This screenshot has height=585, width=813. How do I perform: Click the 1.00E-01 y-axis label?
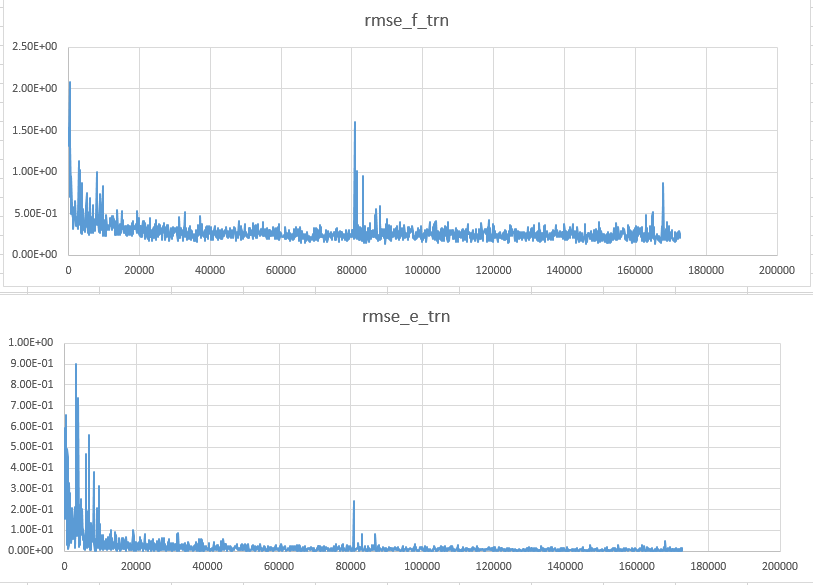pos(32,530)
